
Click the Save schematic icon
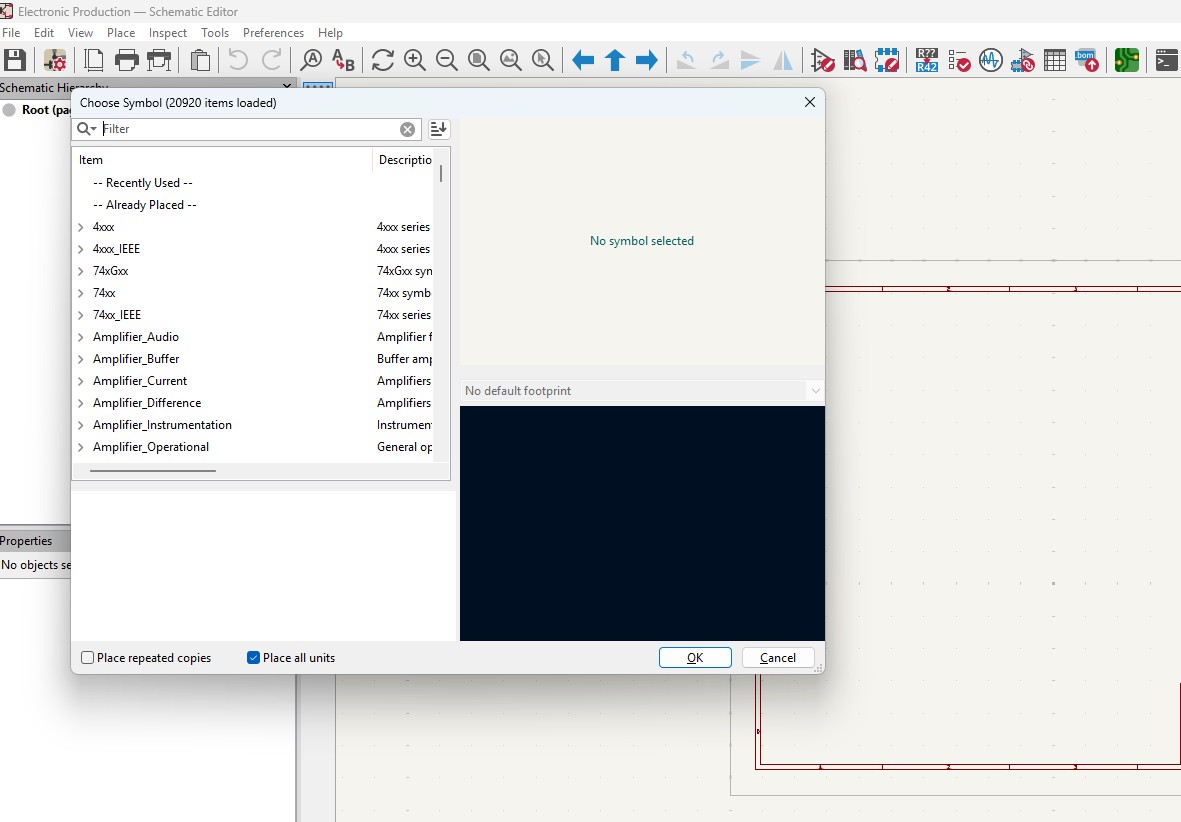click(15, 60)
